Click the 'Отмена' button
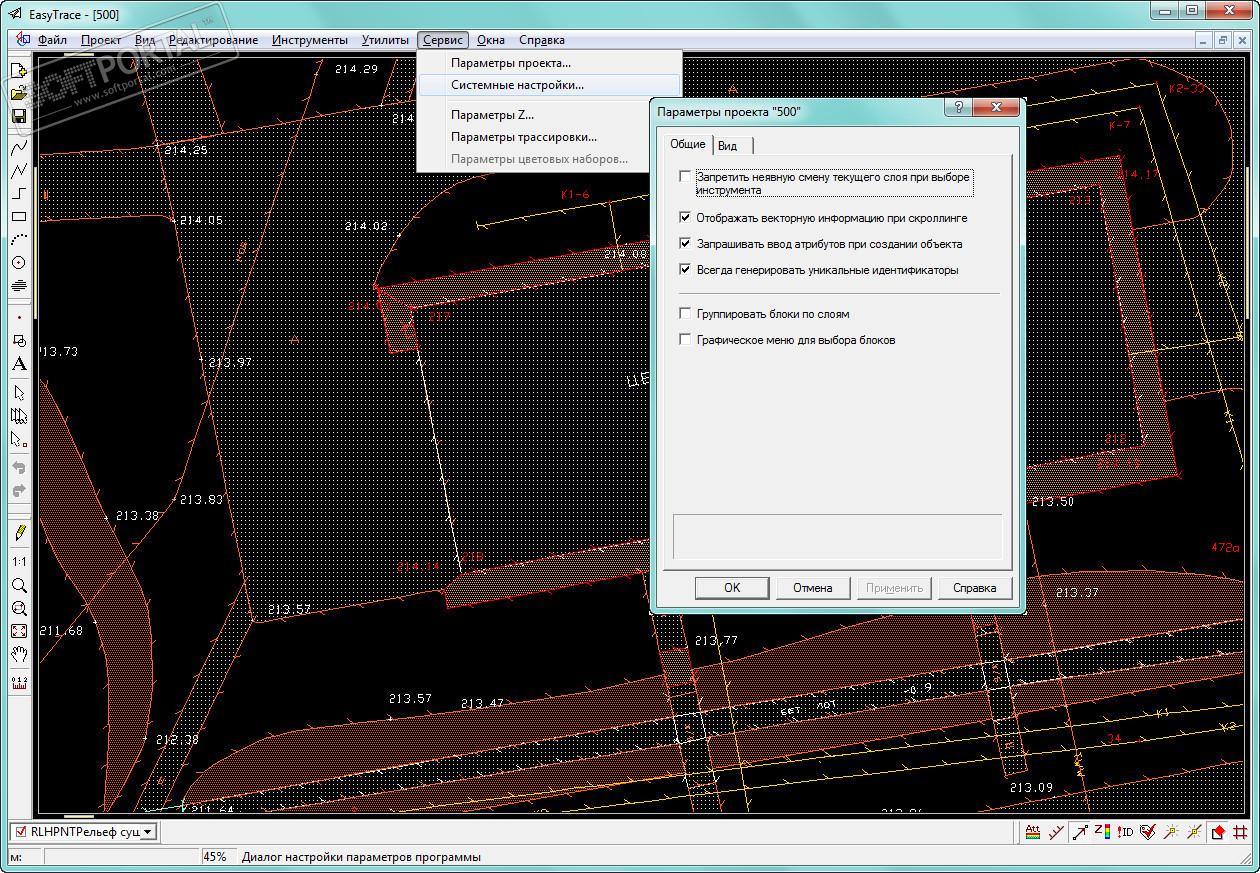 pyautogui.click(x=813, y=588)
